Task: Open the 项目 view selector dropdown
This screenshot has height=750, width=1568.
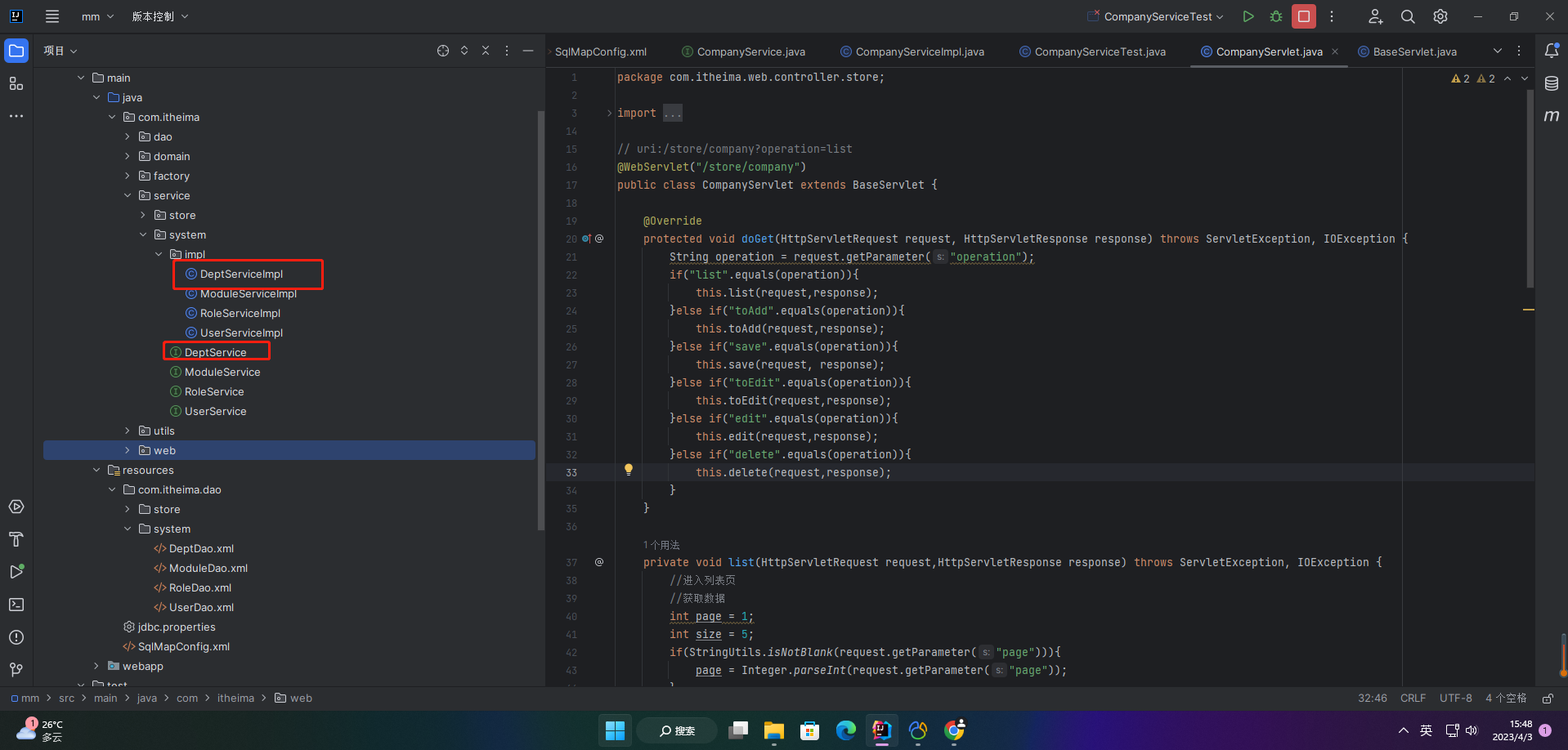Action: pos(60,51)
